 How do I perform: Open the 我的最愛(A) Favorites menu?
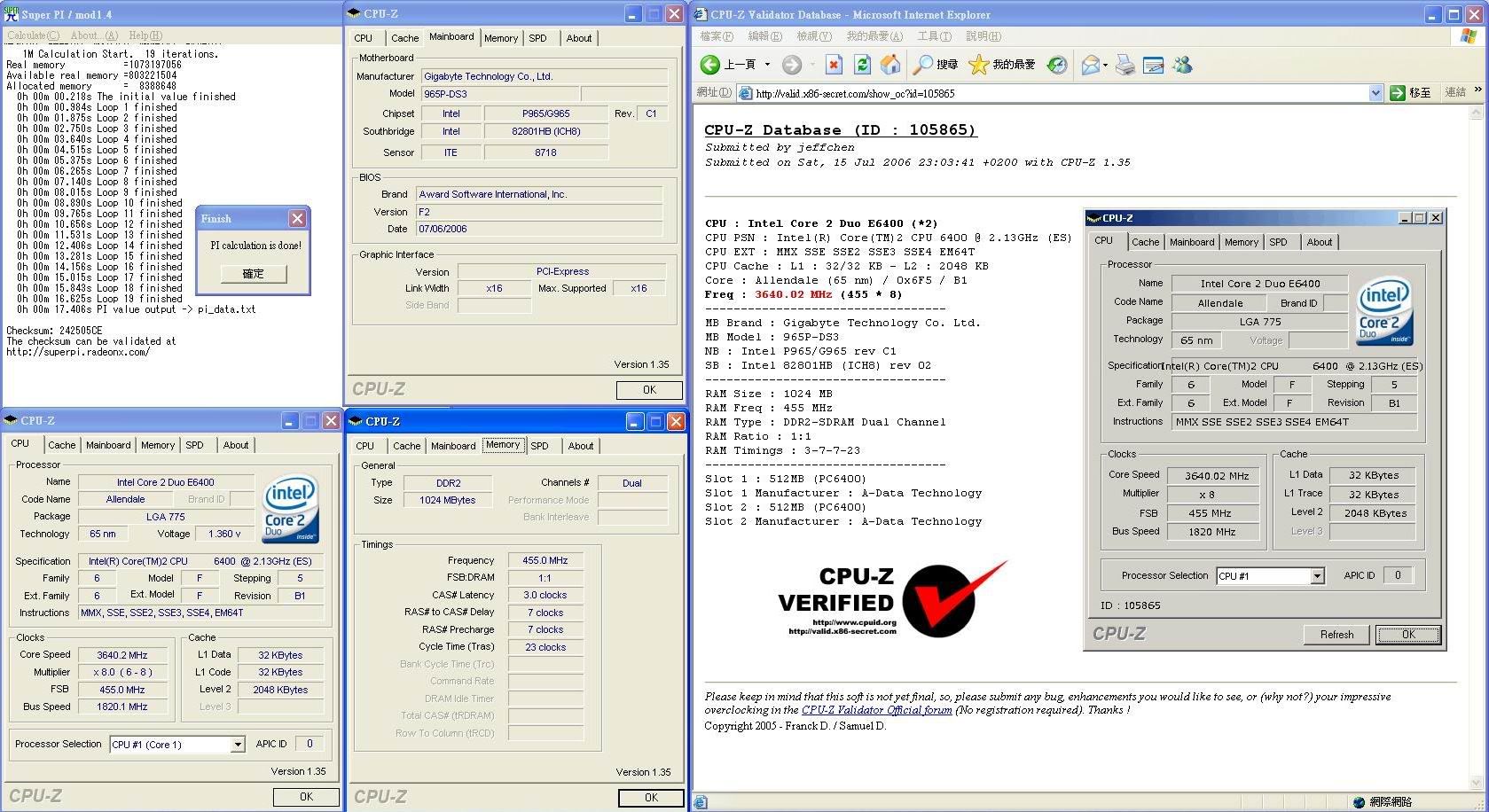[874, 36]
